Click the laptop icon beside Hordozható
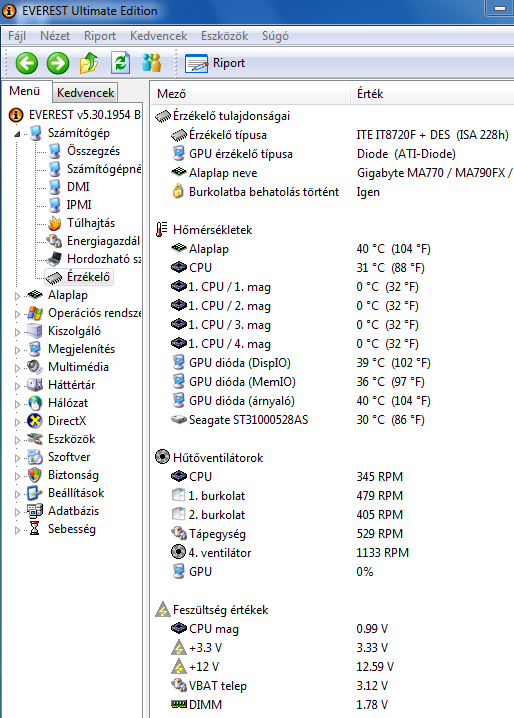 click(54, 259)
